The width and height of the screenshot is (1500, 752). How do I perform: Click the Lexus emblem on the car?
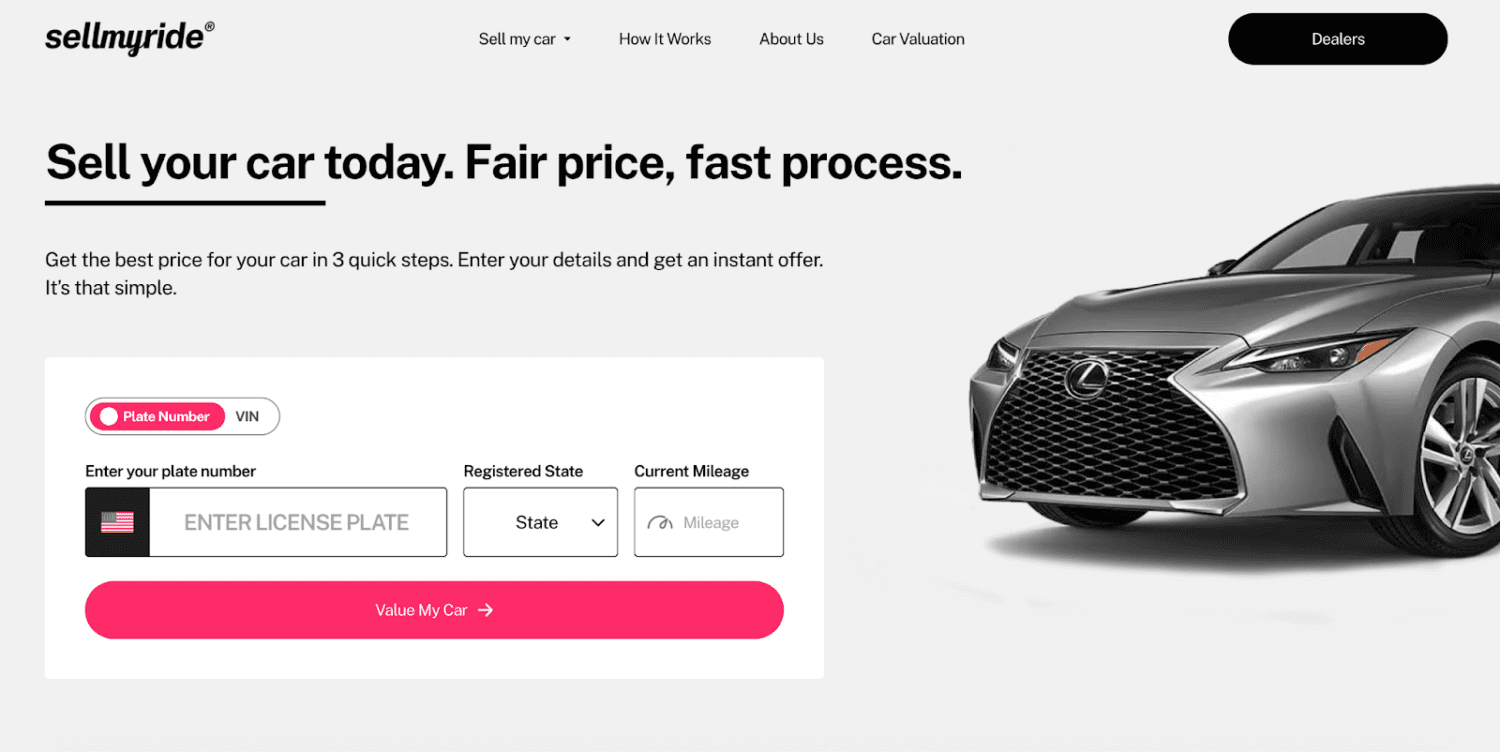tap(1084, 379)
